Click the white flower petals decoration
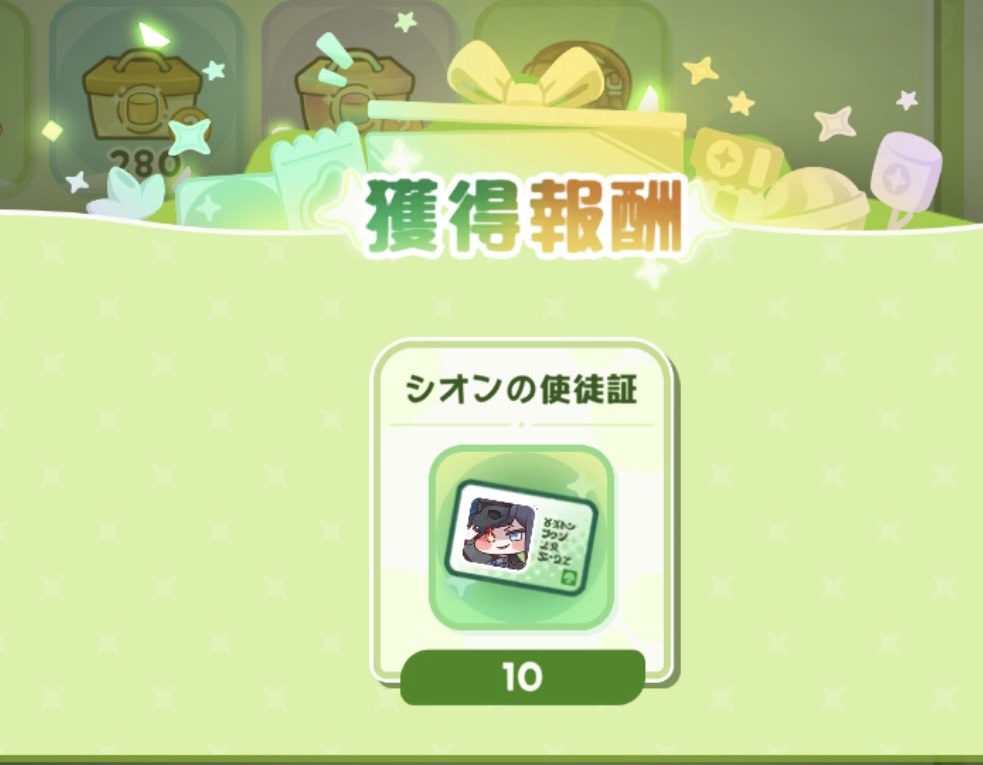Image resolution: width=983 pixels, height=765 pixels. pyautogui.click(x=127, y=192)
